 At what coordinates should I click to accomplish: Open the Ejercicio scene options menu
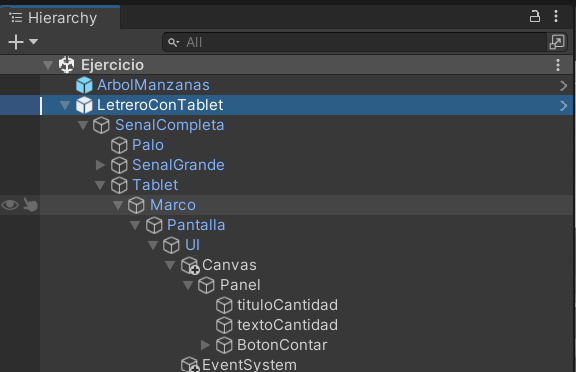558,65
